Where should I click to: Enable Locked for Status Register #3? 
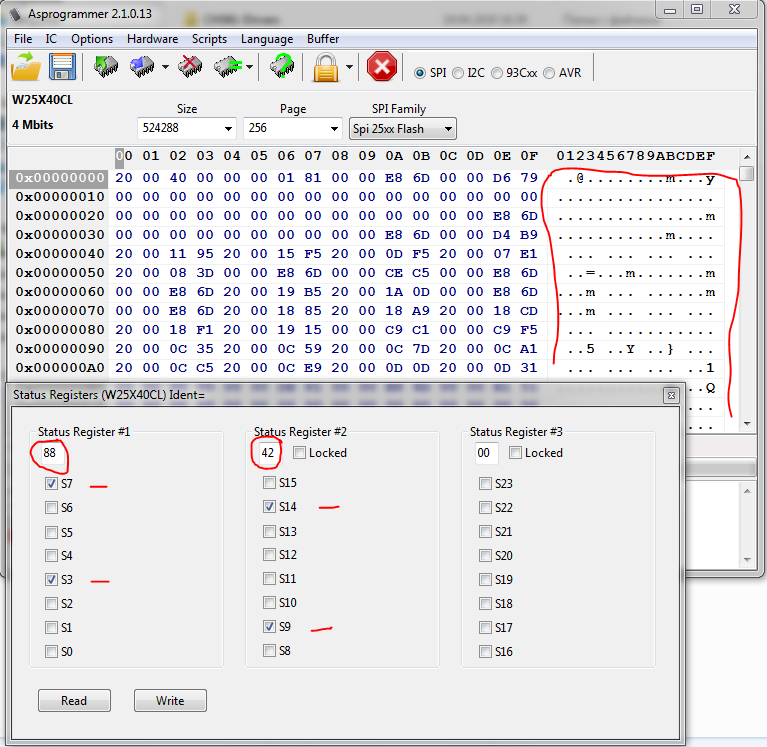(x=515, y=453)
